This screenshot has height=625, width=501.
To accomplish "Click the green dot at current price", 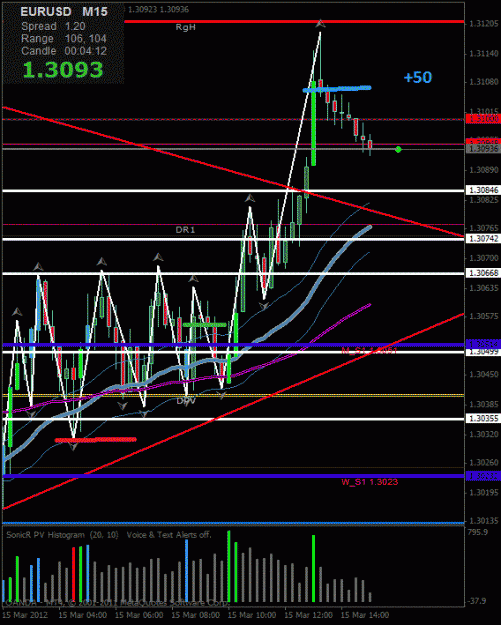I will (398, 149).
